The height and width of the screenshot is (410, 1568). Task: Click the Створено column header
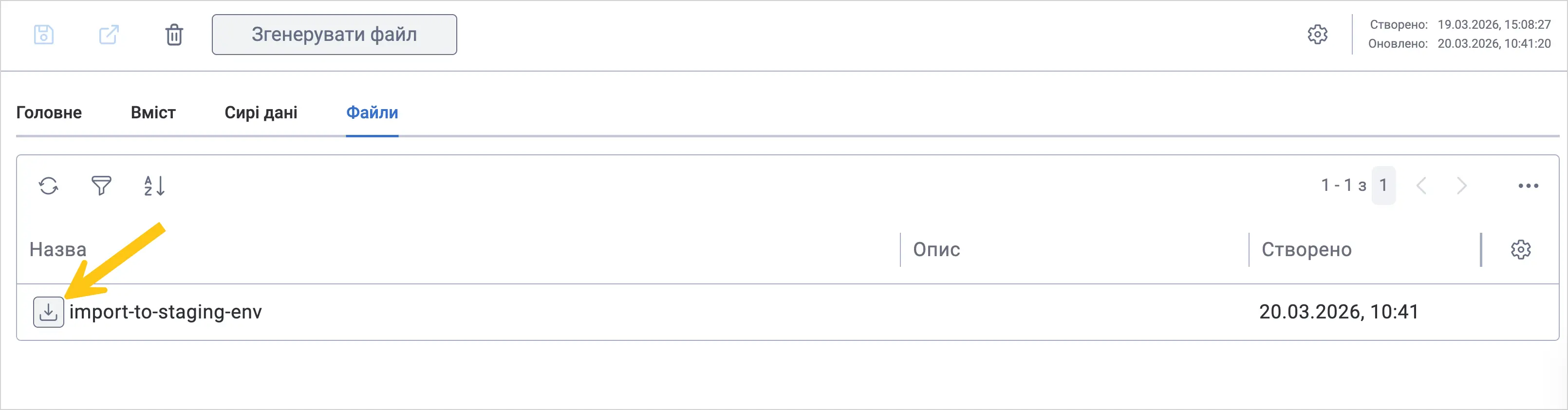[1306, 249]
